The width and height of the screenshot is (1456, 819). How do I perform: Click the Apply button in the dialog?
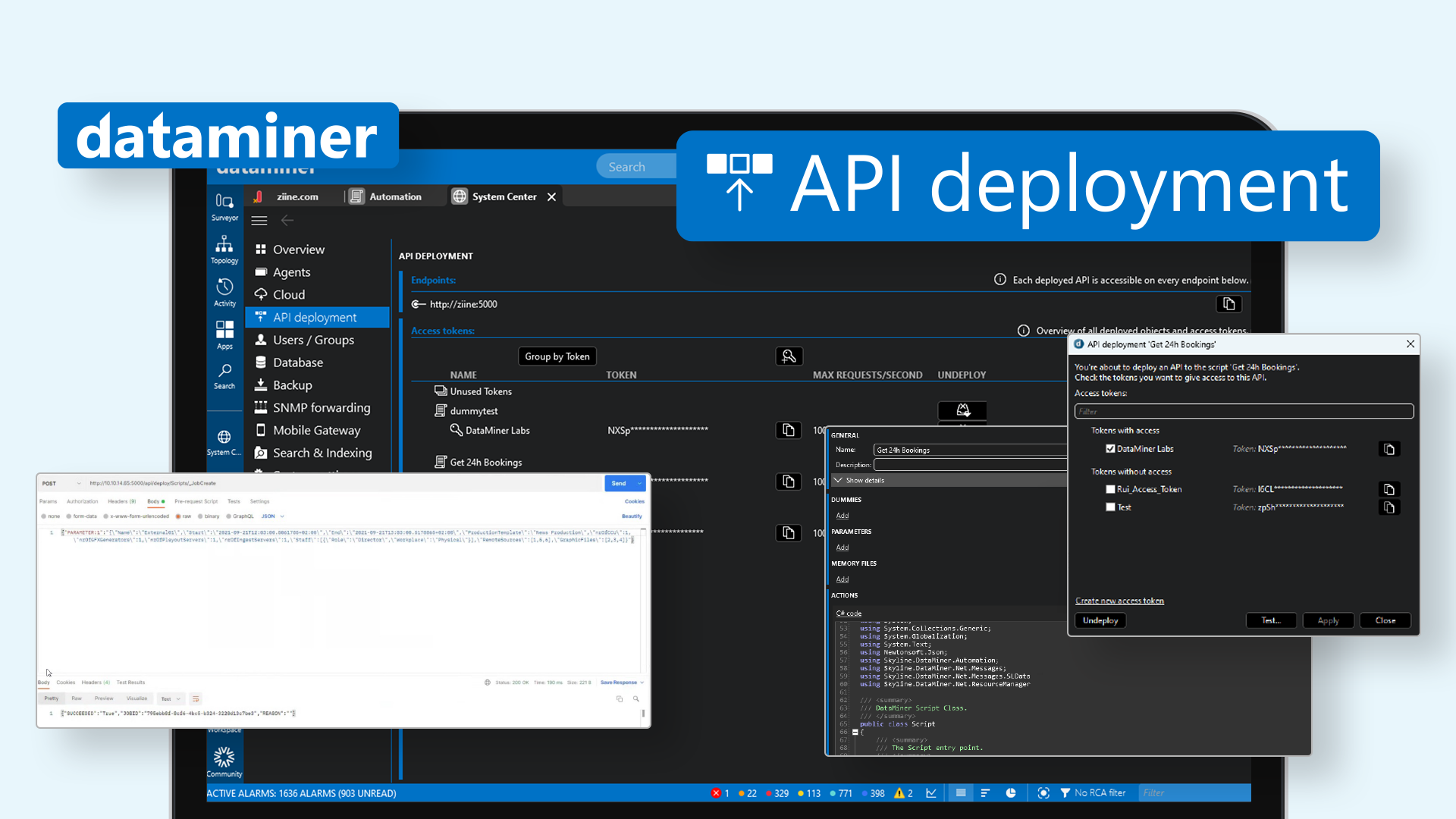coord(1329,620)
